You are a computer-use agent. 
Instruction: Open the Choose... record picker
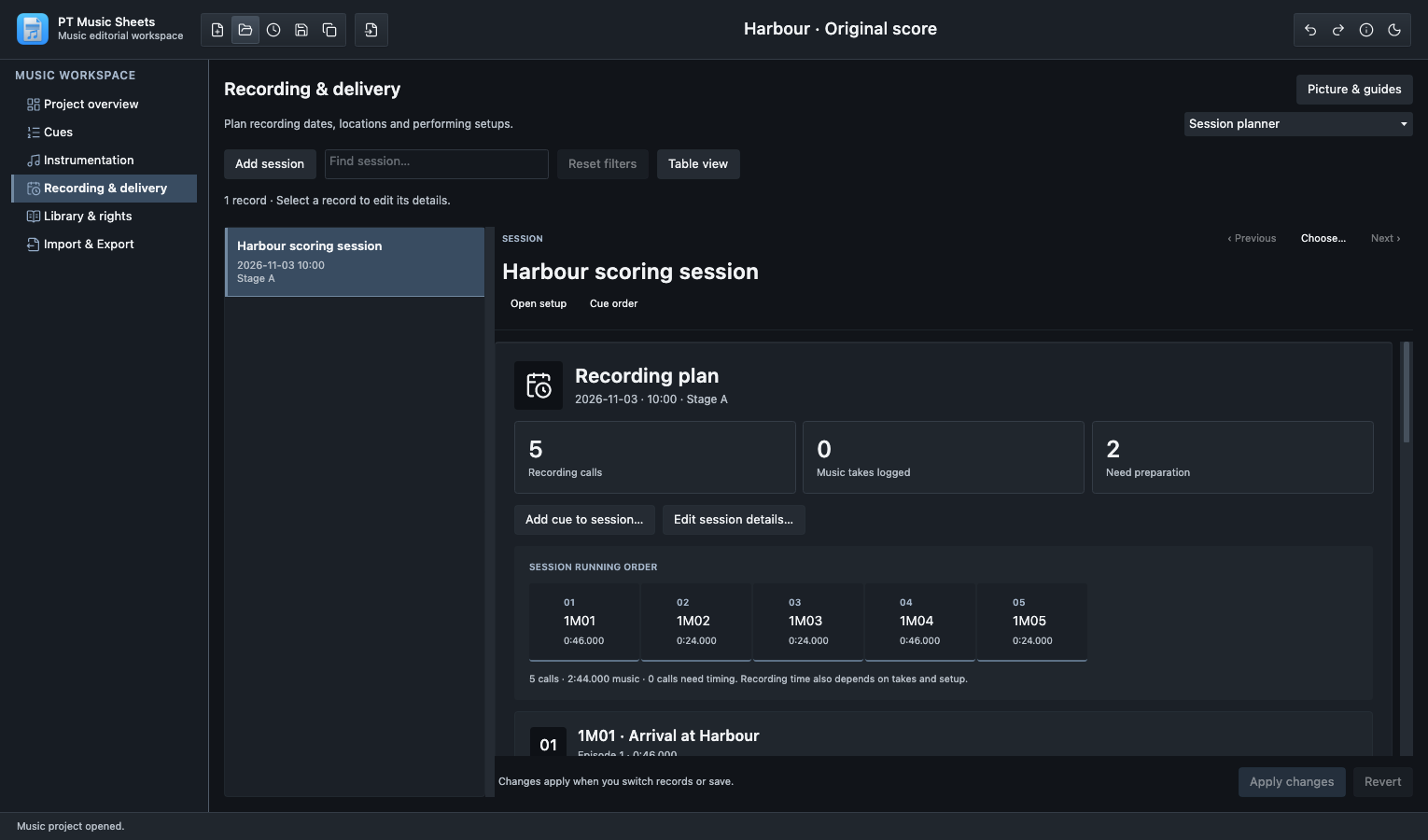click(x=1323, y=239)
